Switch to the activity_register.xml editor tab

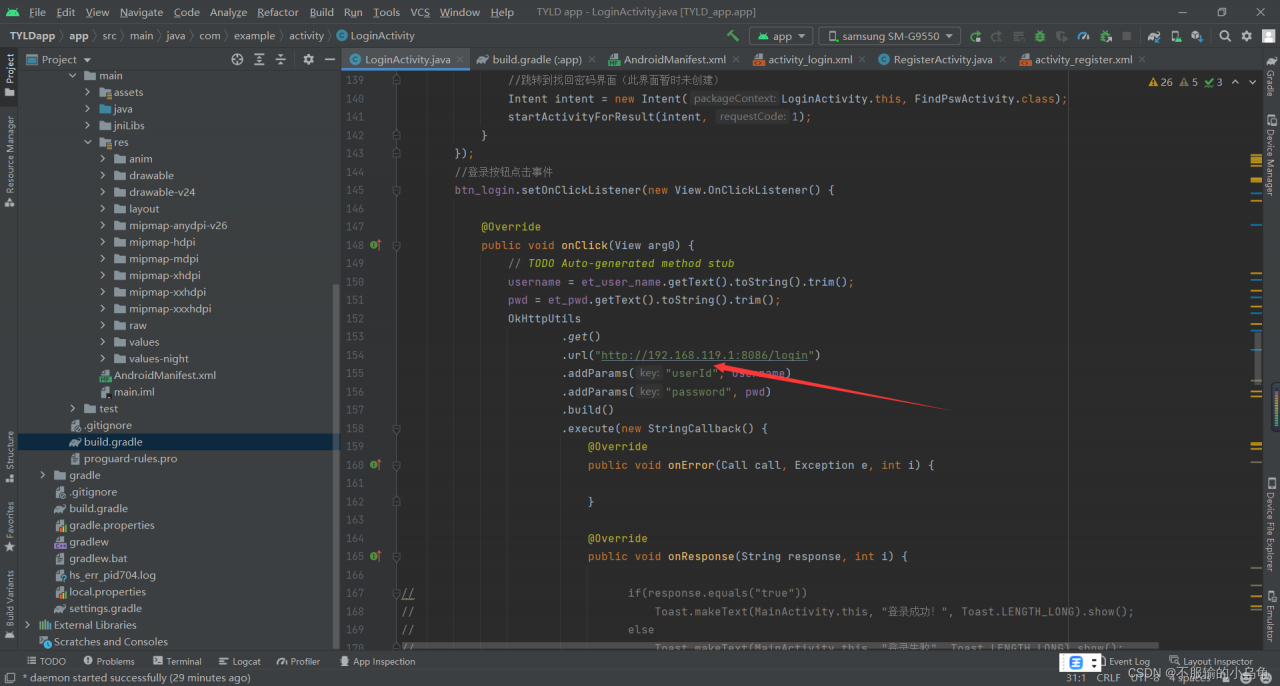click(x=1083, y=59)
